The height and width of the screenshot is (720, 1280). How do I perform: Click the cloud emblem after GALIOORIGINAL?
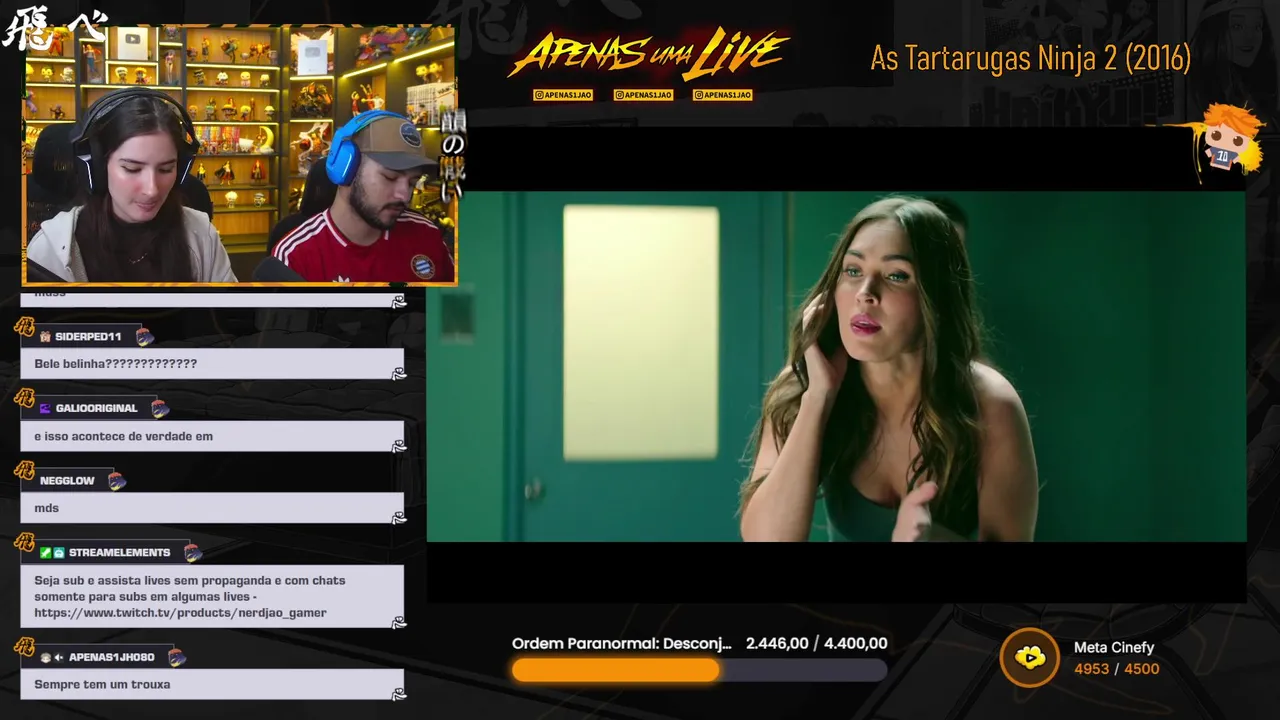tap(159, 409)
